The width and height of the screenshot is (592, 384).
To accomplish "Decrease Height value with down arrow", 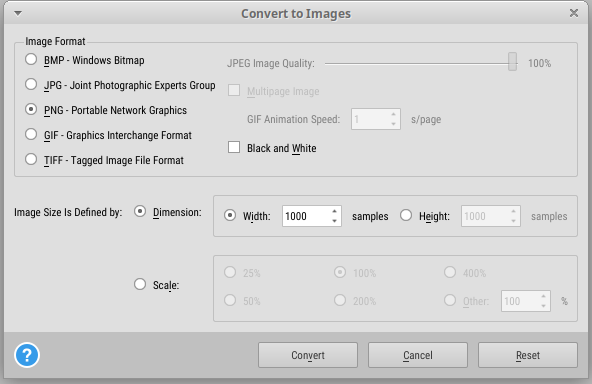I will point(513,221).
